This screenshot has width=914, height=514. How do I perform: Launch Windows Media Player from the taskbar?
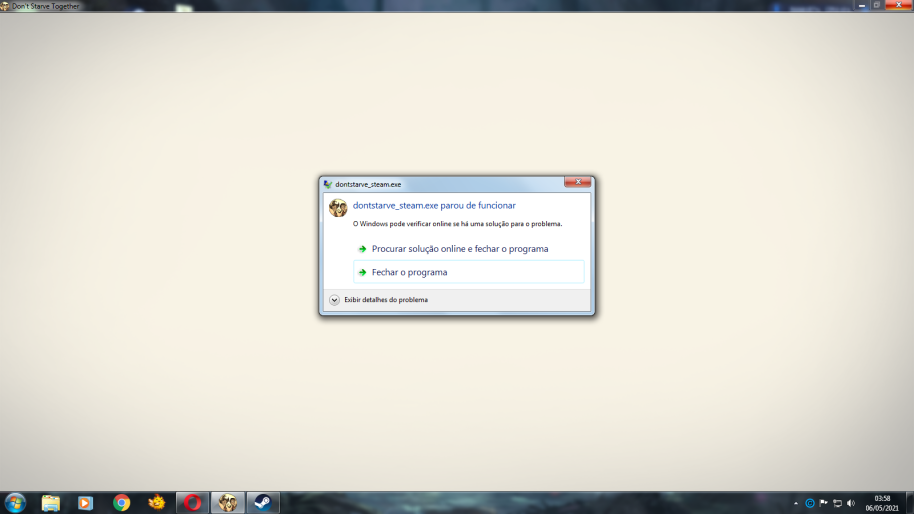click(x=86, y=502)
